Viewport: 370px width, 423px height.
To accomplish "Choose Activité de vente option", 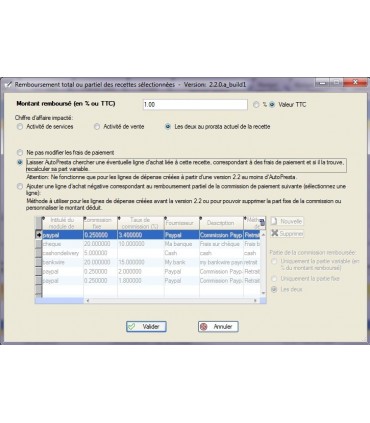I will pos(97,127).
